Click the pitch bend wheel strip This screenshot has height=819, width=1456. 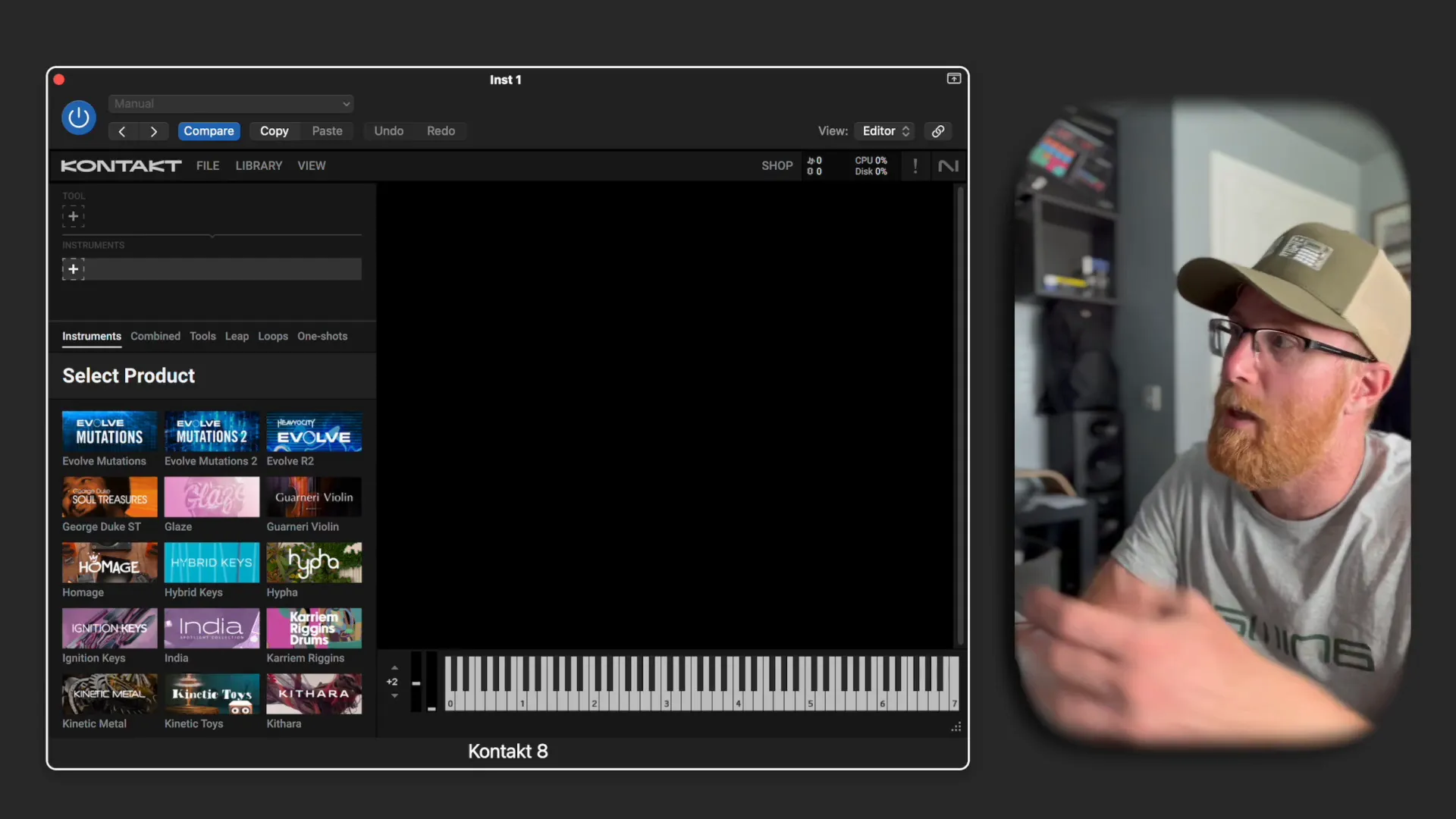(416, 682)
